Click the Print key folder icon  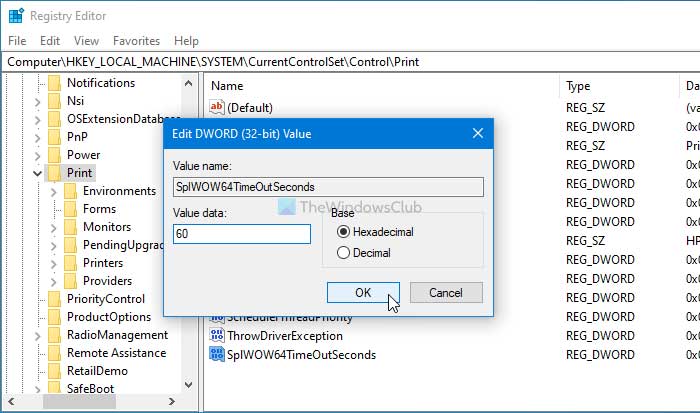54,173
